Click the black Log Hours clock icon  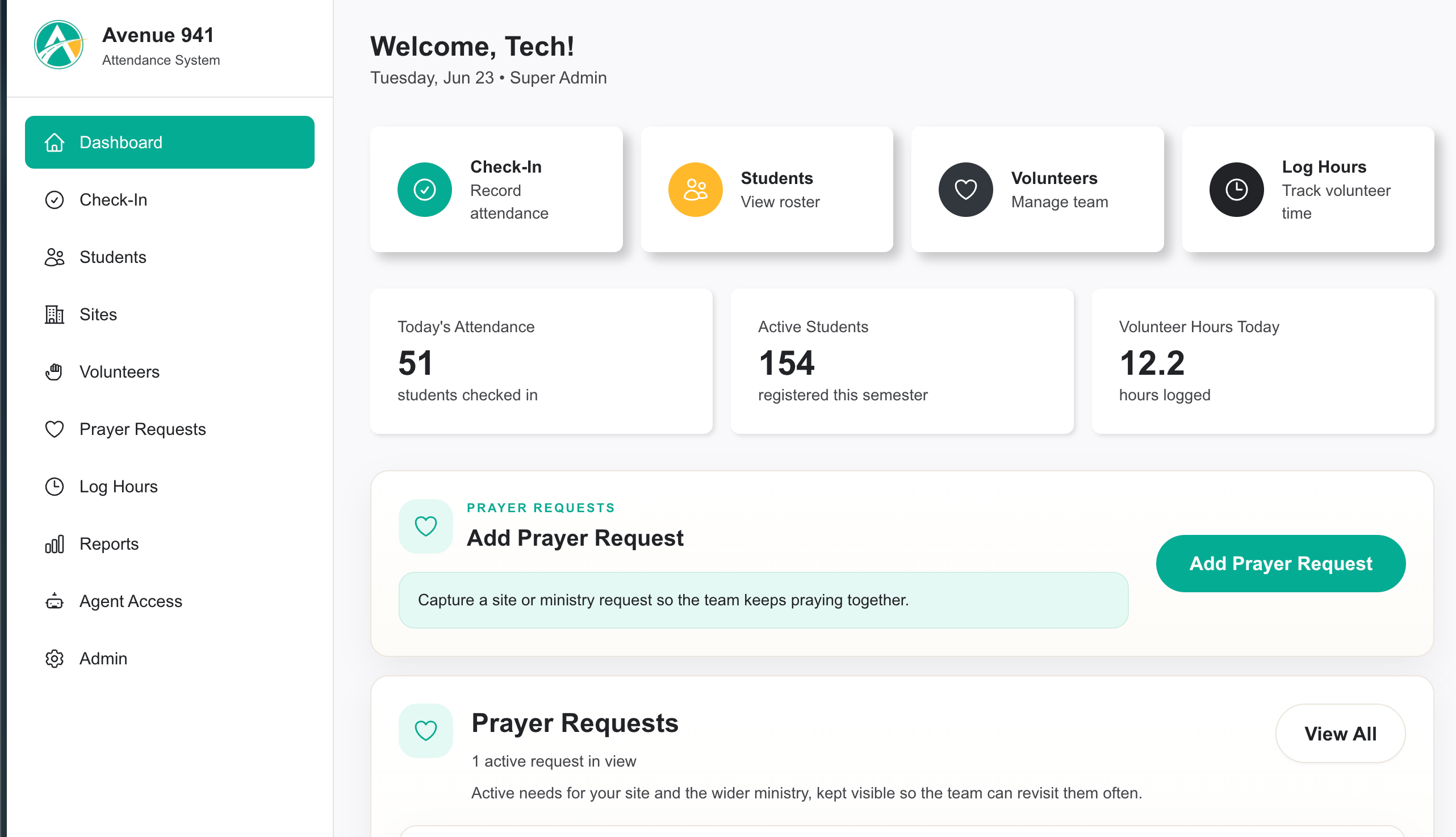pyautogui.click(x=1236, y=190)
